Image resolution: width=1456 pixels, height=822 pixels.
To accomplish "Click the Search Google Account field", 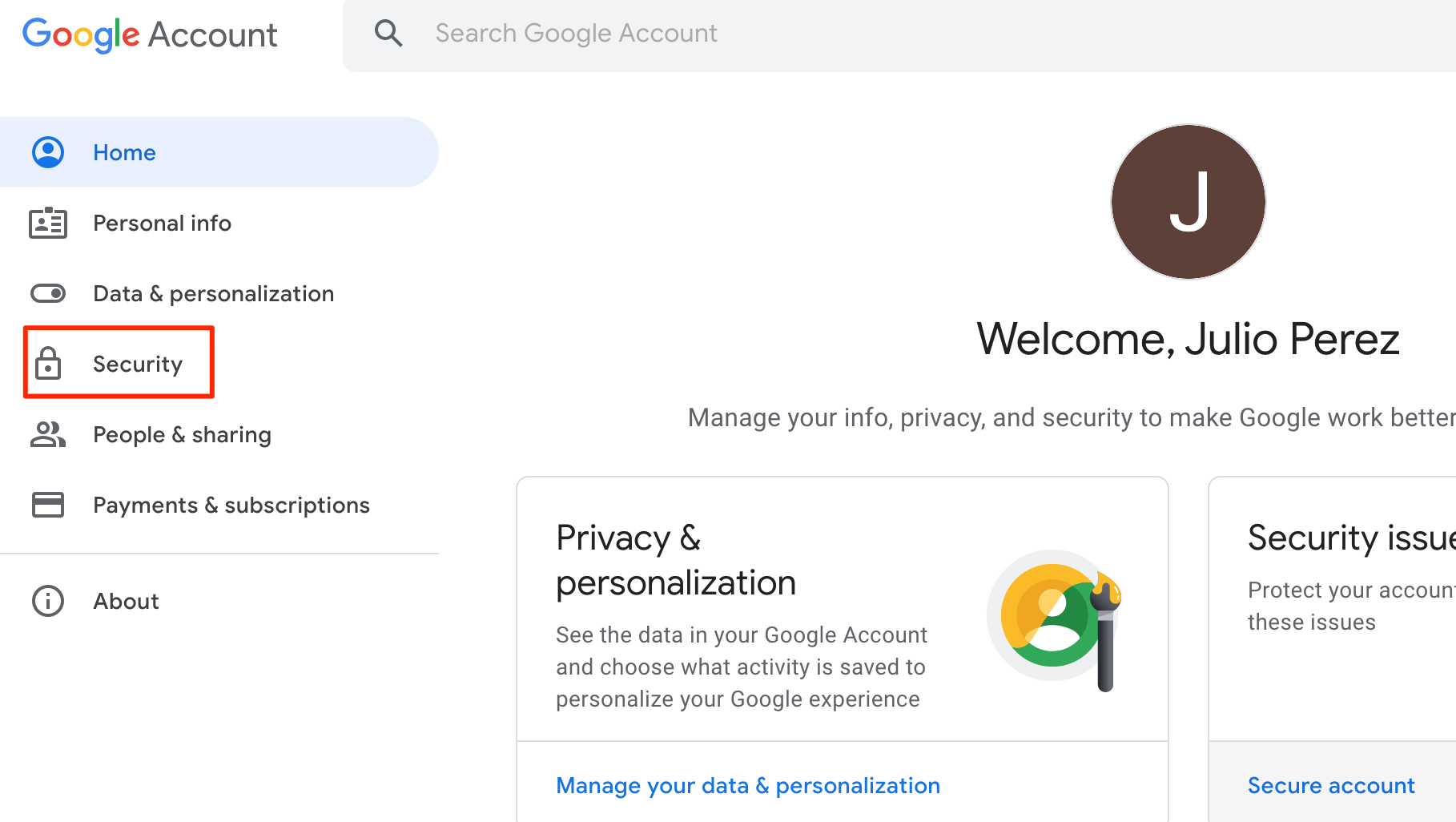I will point(899,35).
